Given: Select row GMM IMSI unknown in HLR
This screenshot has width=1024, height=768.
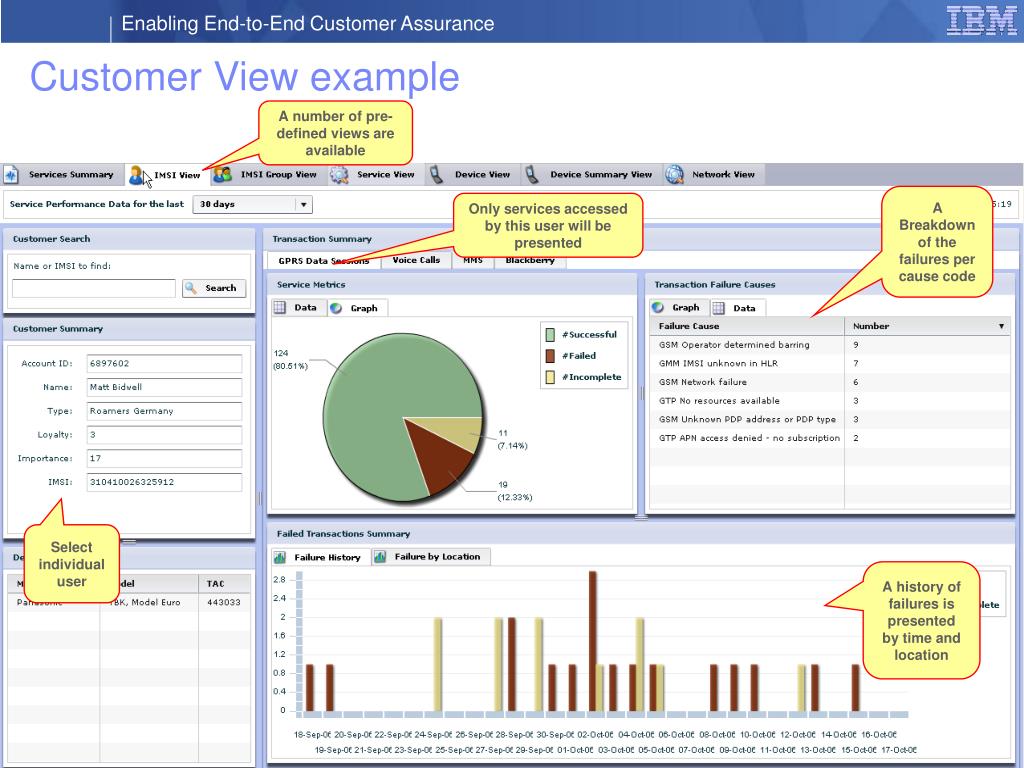Looking at the screenshot, I should click(x=829, y=364).
